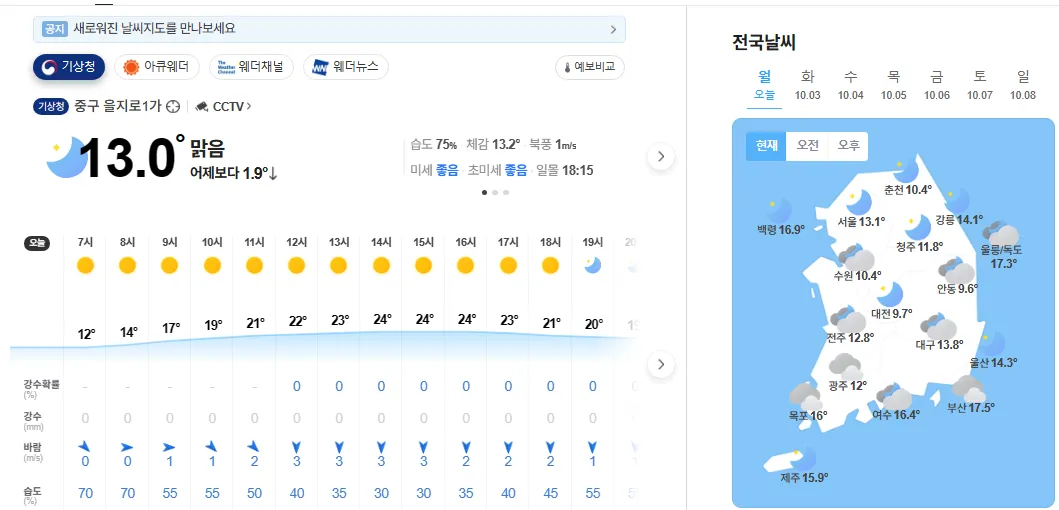Image resolution: width=1059 pixels, height=510 pixels.
Task: Select the 오전 map tab
Action: point(807,145)
